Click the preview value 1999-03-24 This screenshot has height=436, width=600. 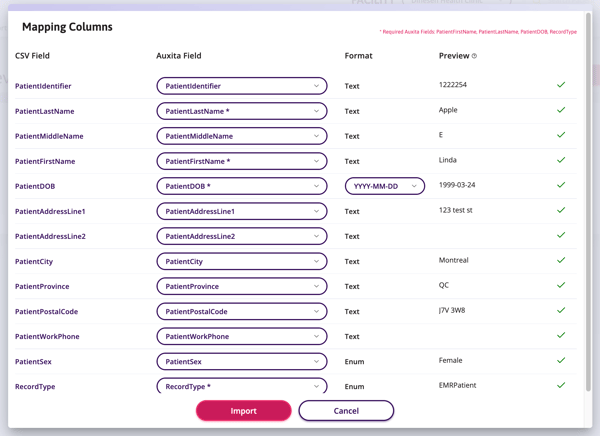(457, 185)
